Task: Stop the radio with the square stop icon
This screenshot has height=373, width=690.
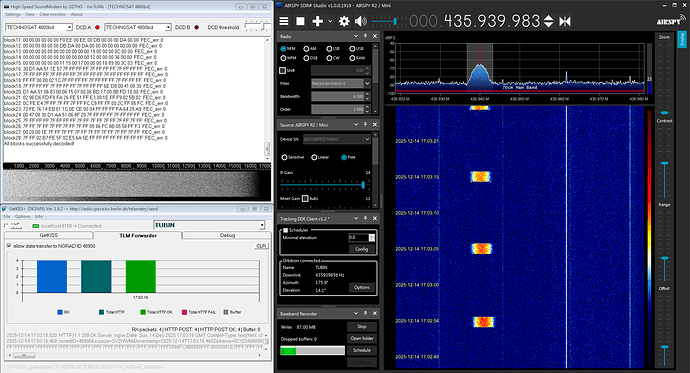Action: click(x=301, y=21)
